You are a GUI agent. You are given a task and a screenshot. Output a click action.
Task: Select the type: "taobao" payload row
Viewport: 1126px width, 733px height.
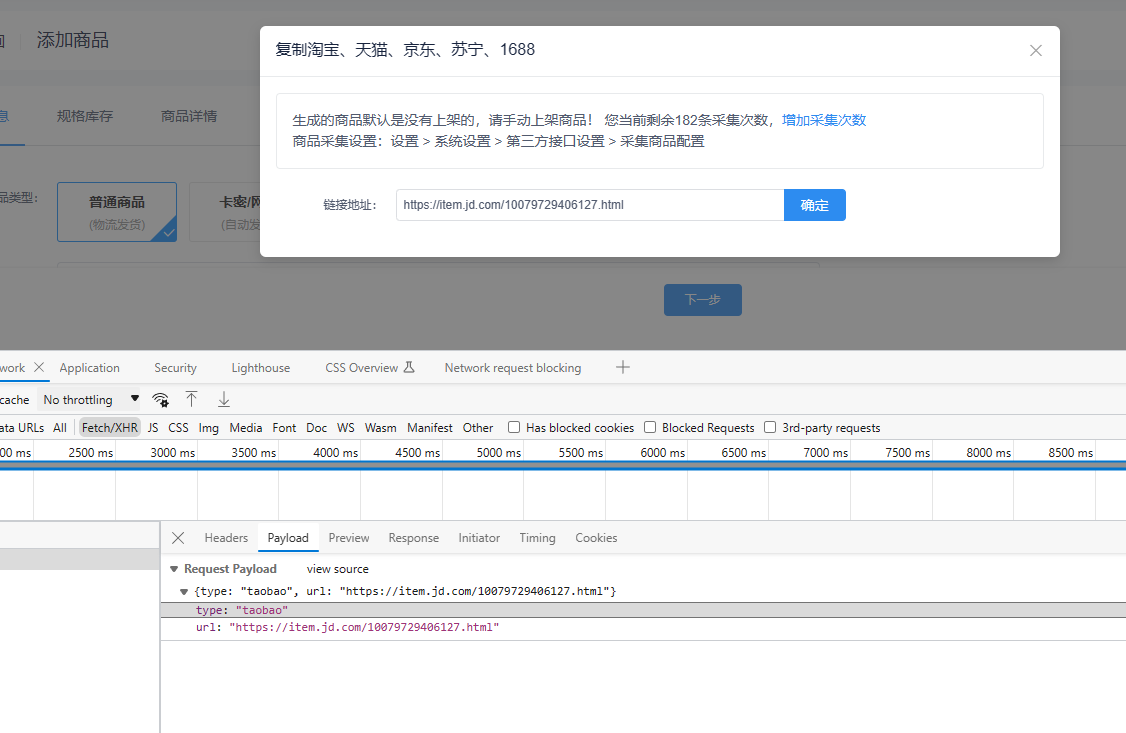point(643,610)
